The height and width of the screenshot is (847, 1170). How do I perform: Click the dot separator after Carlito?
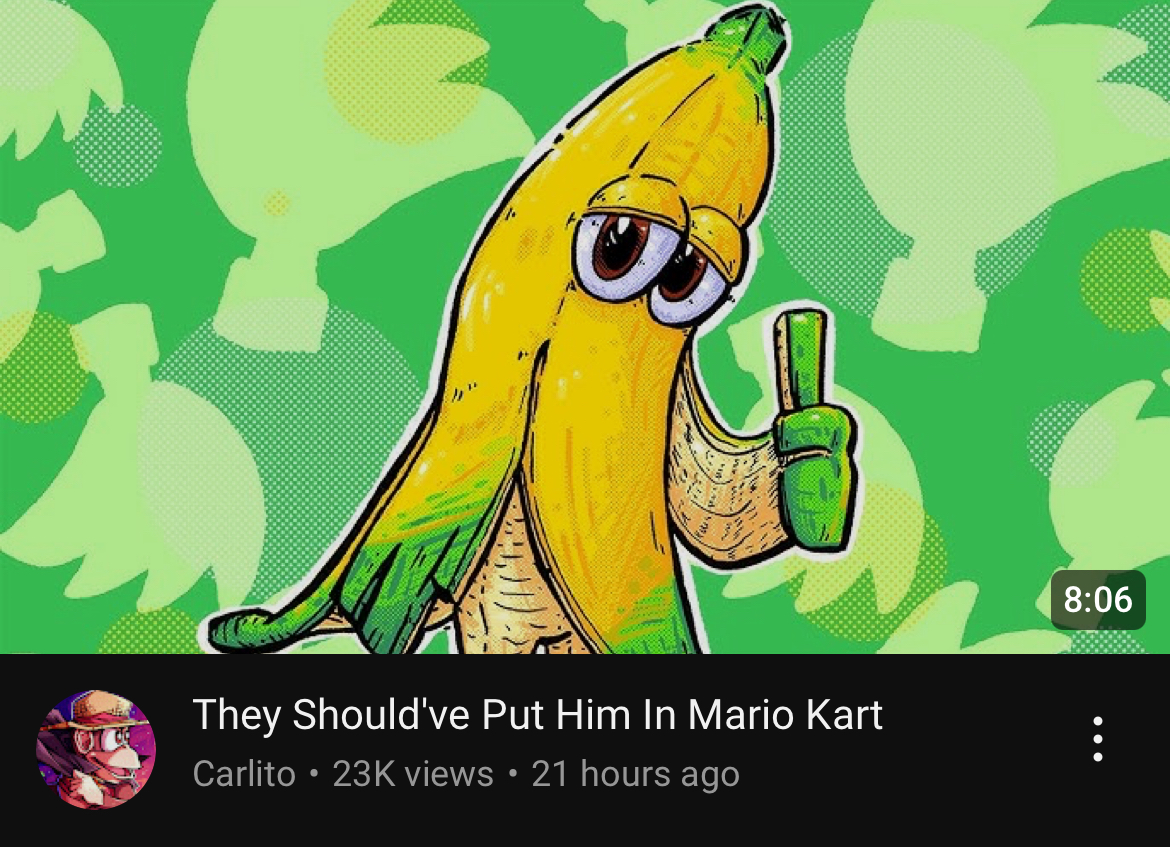point(314,774)
